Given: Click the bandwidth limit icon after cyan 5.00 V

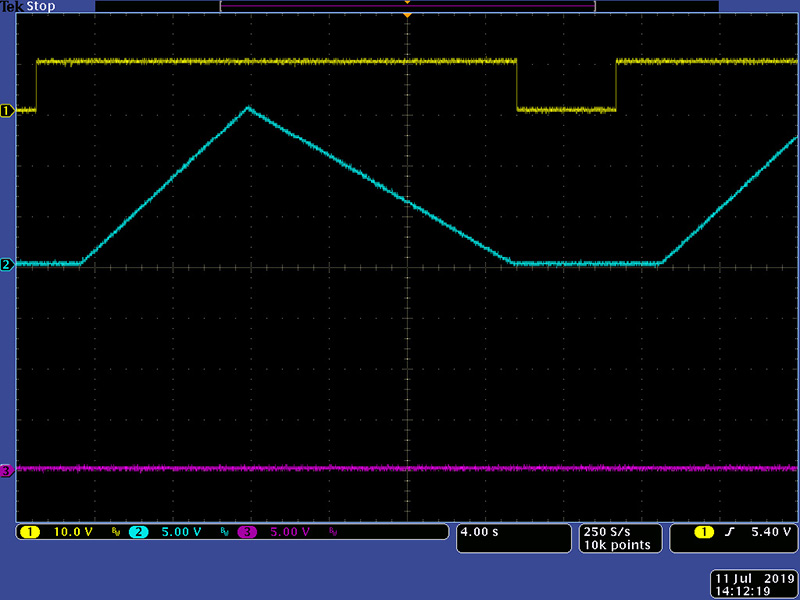Looking at the screenshot, I should pyautogui.click(x=224, y=532).
